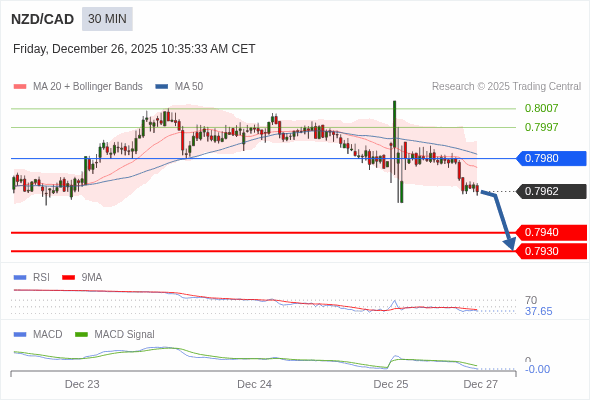The image size is (590, 400).
Task: Click the Dec 23 date axis label
Action: [x=82, y=385]
